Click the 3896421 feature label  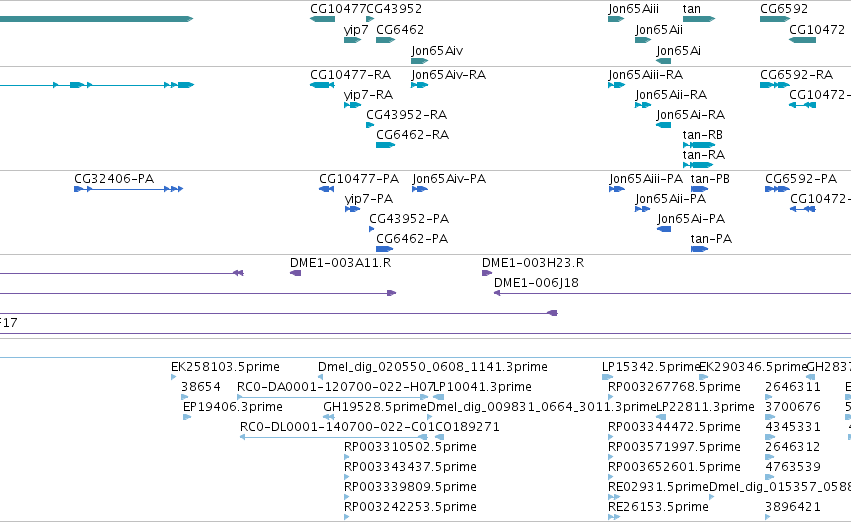[x=792, y=507]
